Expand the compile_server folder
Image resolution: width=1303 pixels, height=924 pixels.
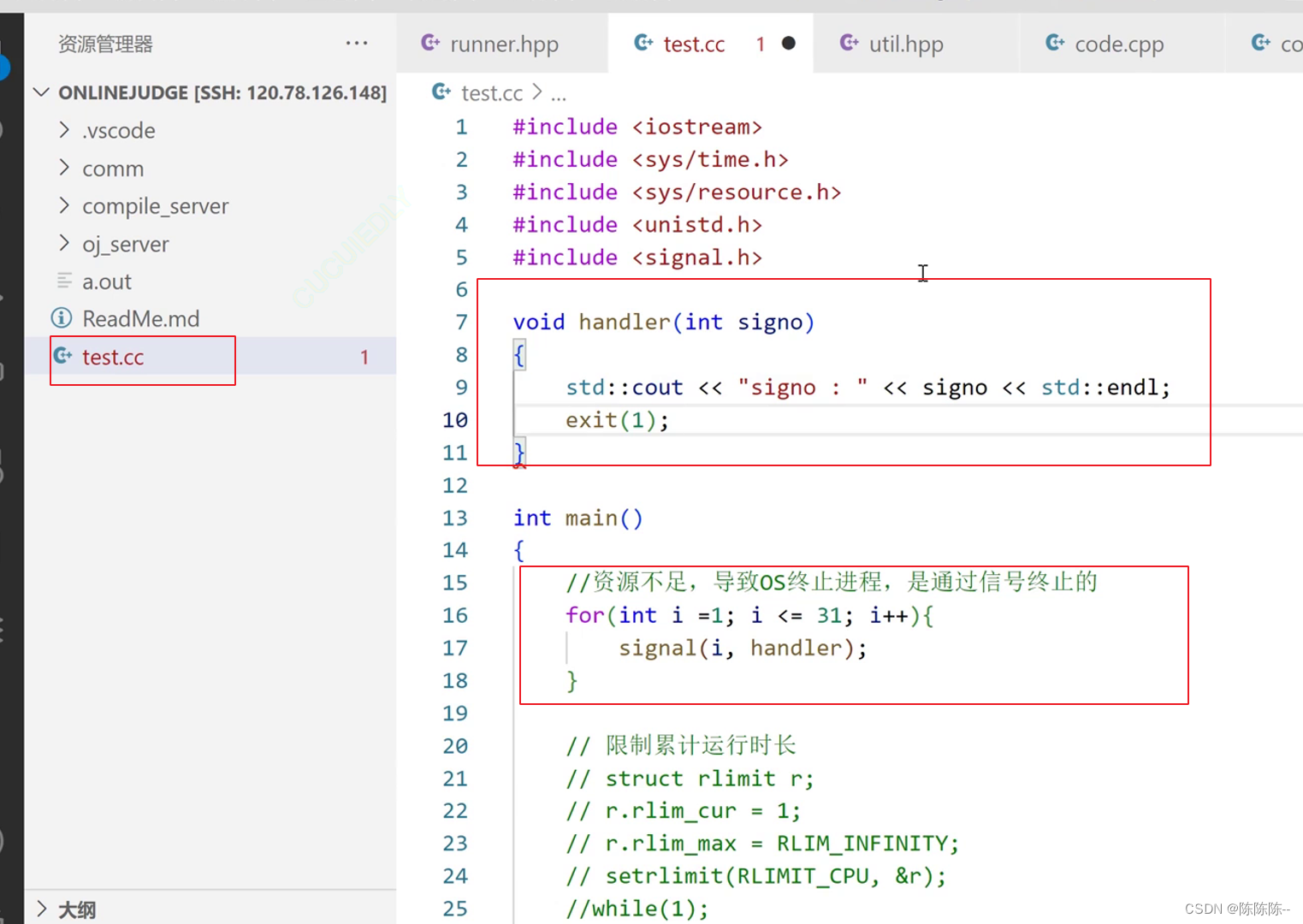point(64,206)
